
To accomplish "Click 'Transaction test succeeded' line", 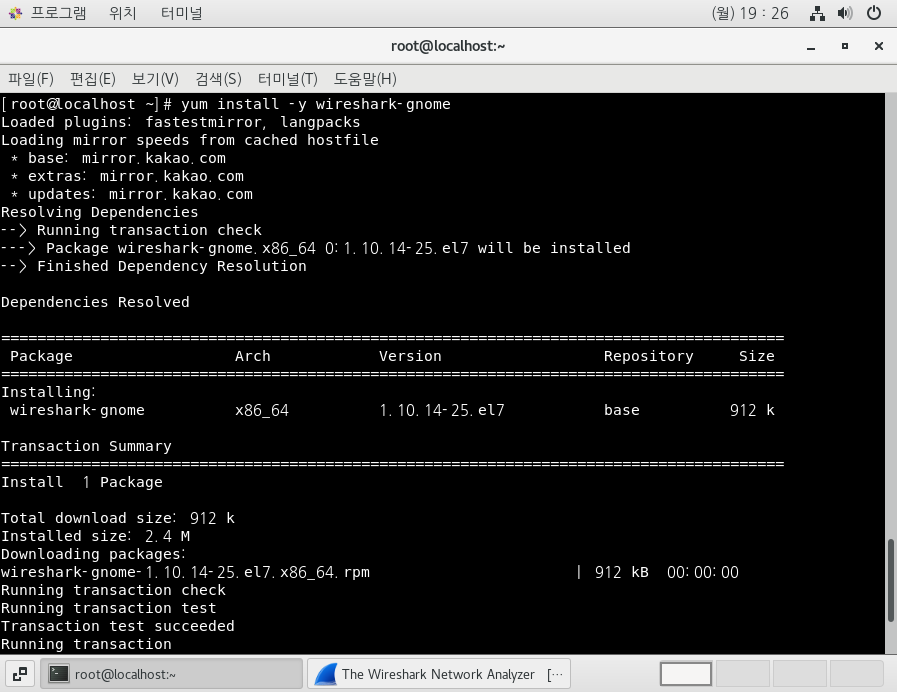I will (x=118, y=626).
